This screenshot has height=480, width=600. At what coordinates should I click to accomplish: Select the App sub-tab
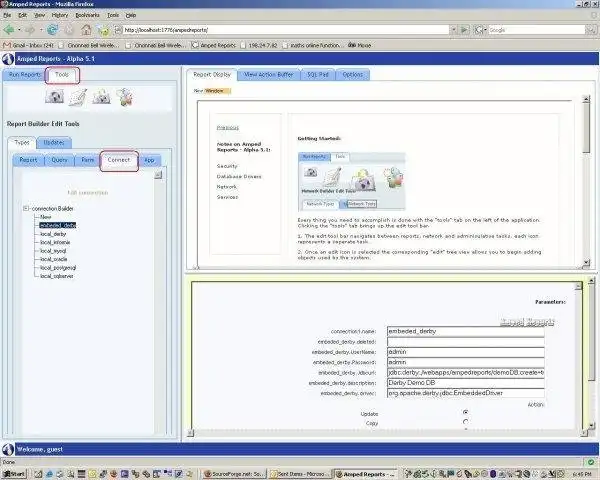tap(149, 160)
